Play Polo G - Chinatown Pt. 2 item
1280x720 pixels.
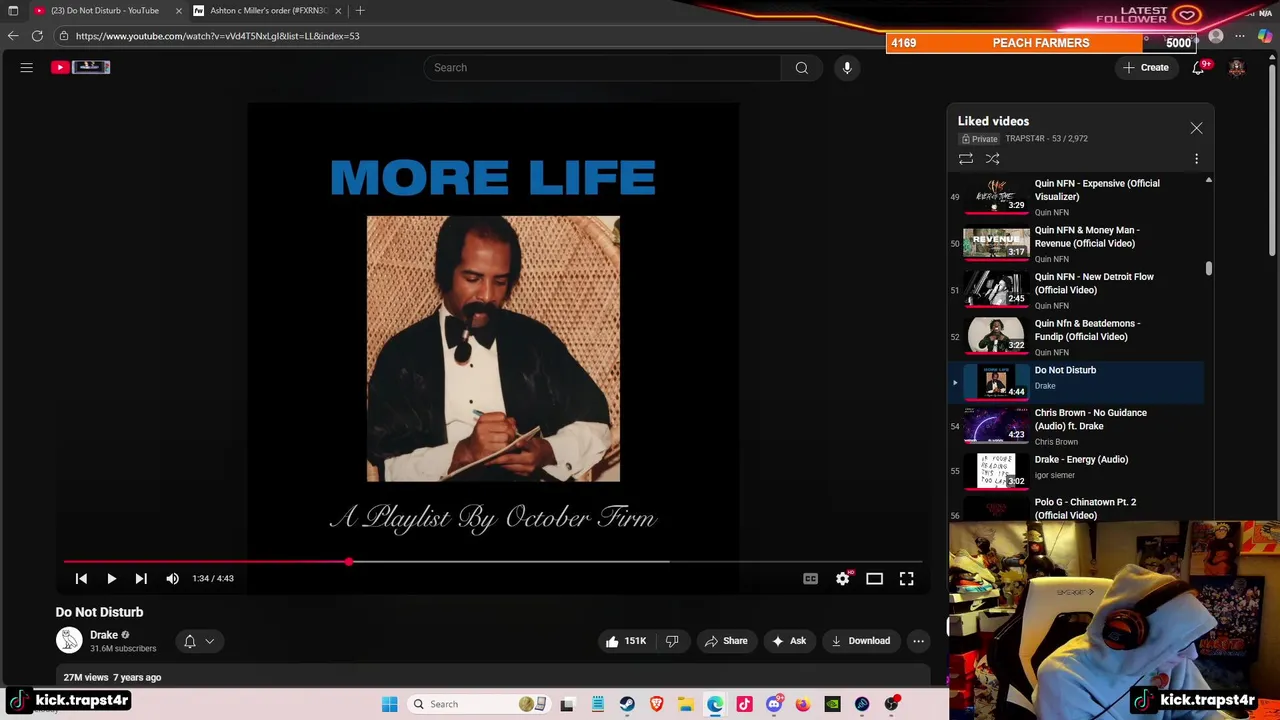click(x=1078, y=508)
